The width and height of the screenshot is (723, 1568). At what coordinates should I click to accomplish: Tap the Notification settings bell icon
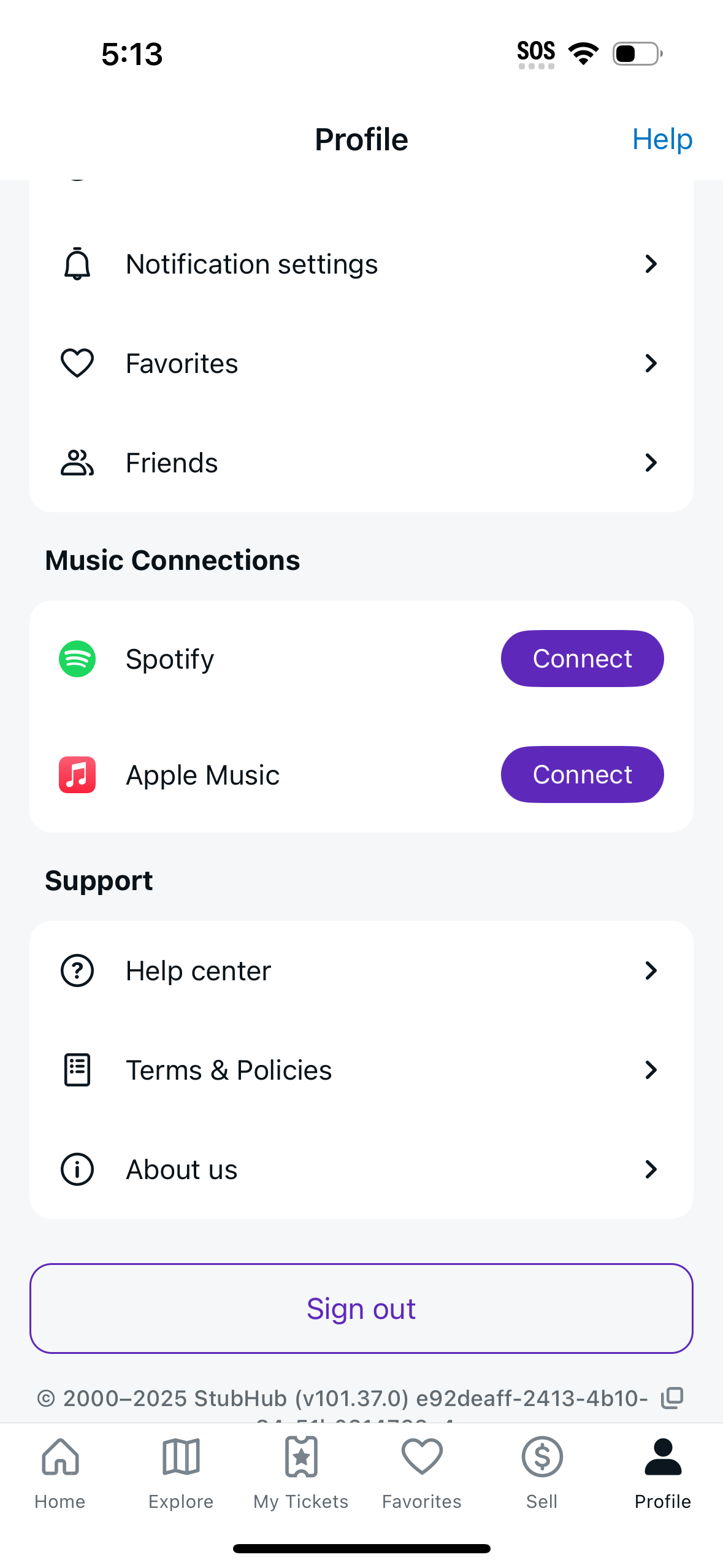pyautogui.click(x=77, y=264)
